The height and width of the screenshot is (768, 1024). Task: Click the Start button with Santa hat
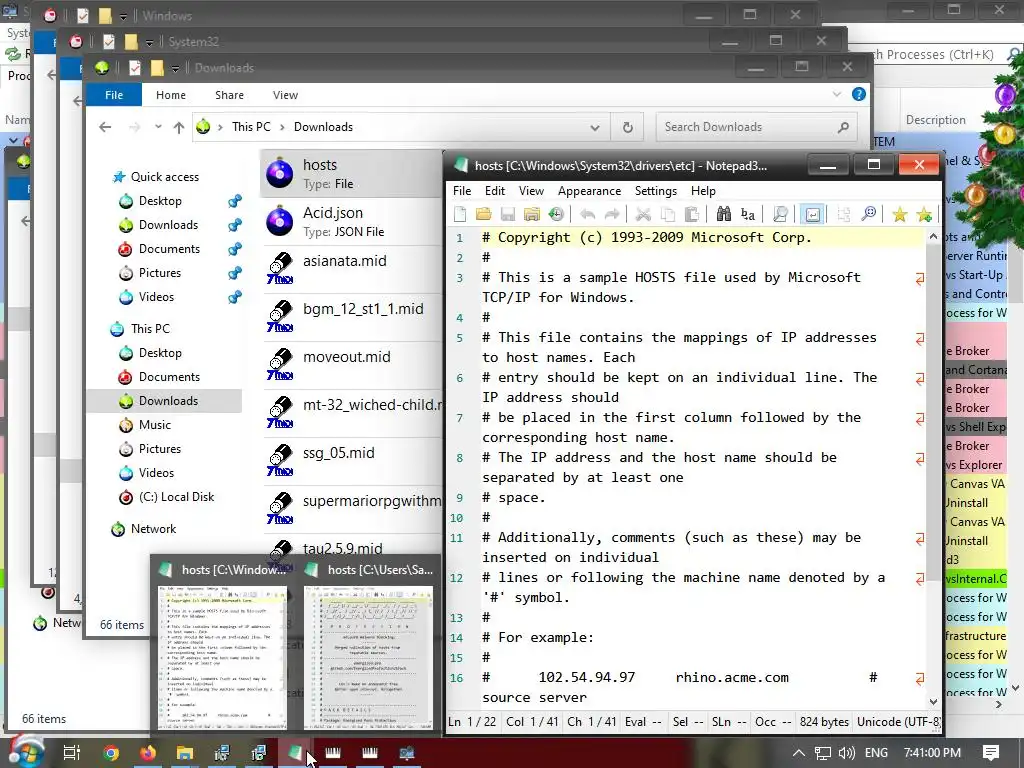(x=25, y=751)
